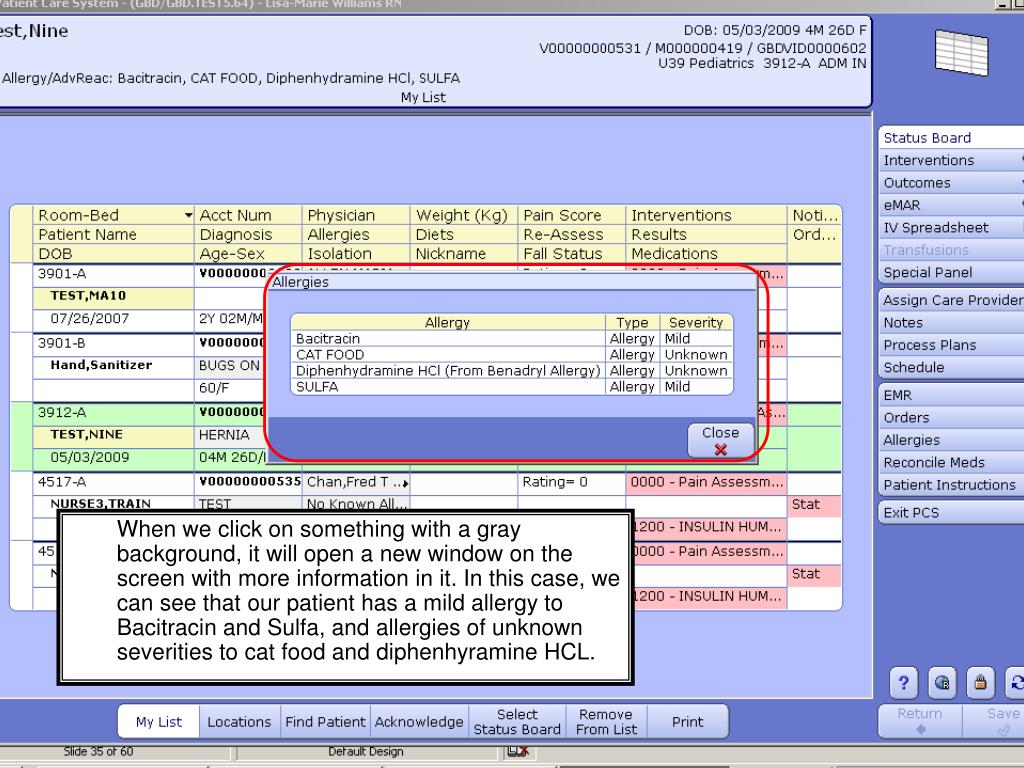
Task: Click the Severity column header
Action: click(x=696, y=323)
